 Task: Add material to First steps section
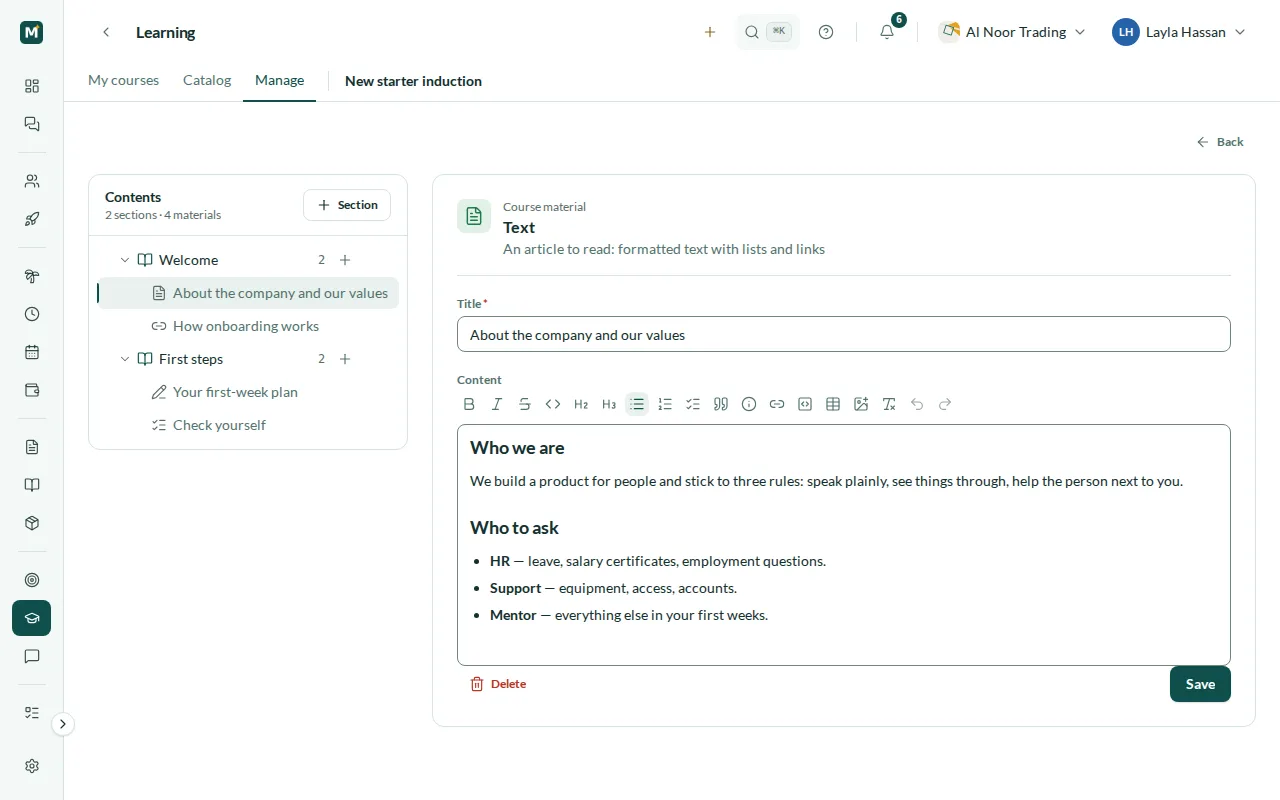coord(345,359)
